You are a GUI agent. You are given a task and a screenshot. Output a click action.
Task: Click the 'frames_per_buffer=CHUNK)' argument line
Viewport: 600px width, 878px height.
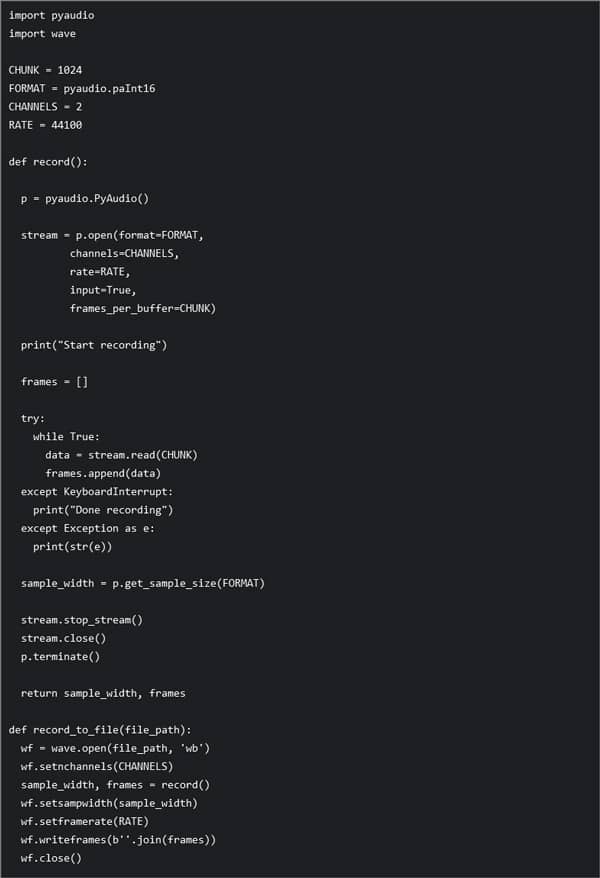[142, 308]
